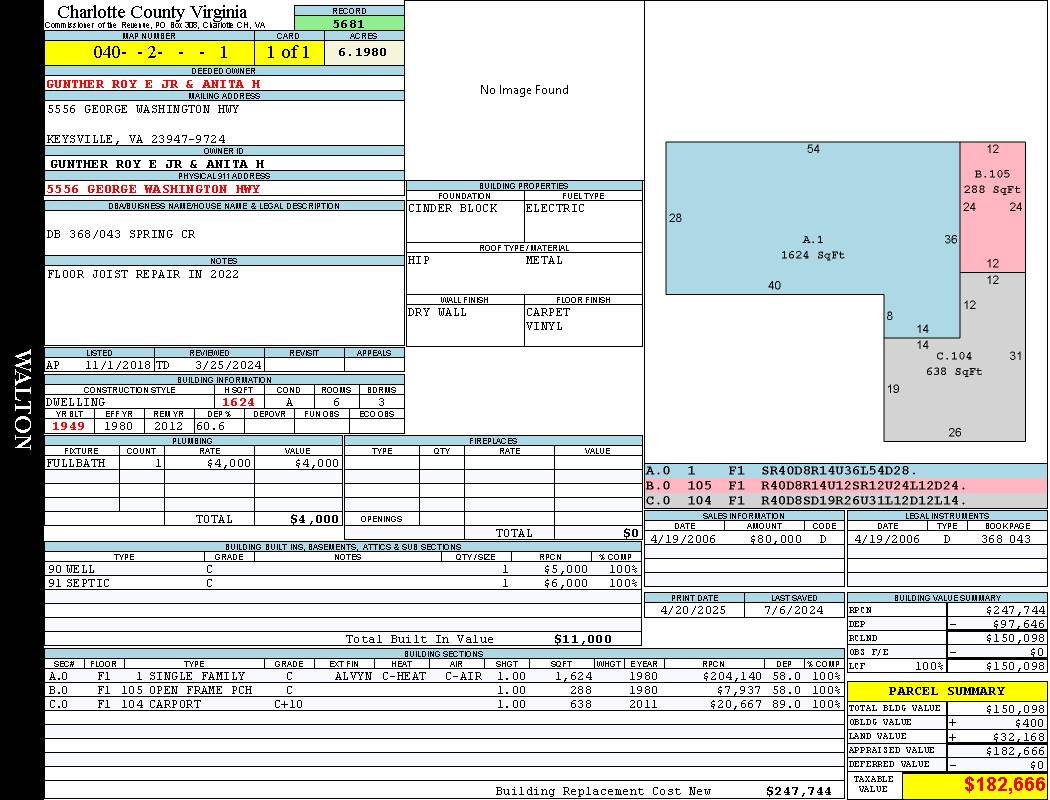Click the FULLBATH plumbing fixture row
This screenshot has height=800, width=1050.
click(x=193, y=464)
